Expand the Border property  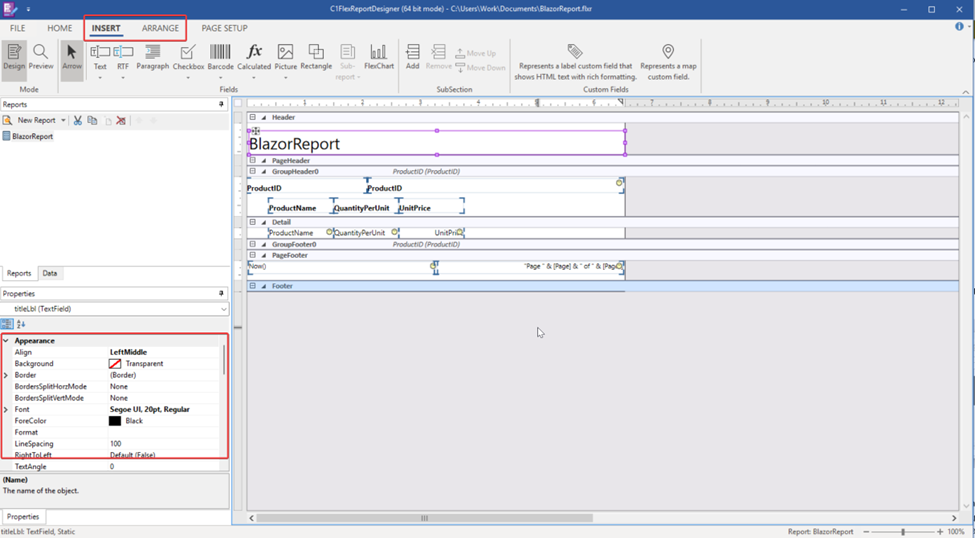[x=6, y=375]
